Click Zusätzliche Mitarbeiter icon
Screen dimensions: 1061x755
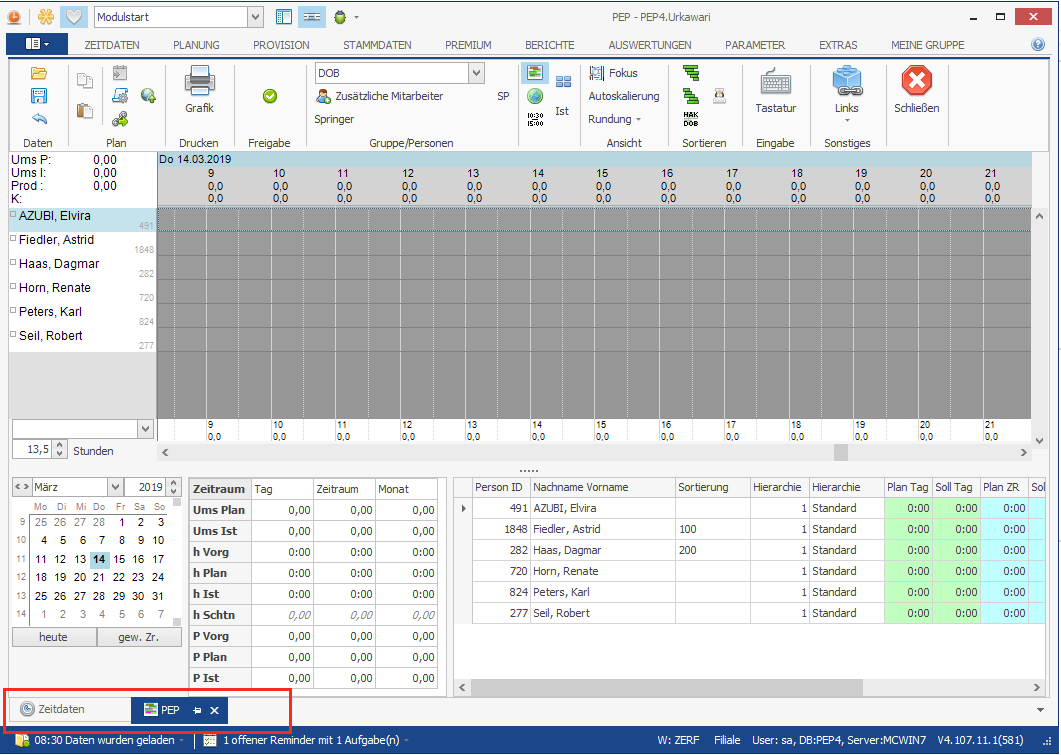pyautogui.click(x=324, y=96)
